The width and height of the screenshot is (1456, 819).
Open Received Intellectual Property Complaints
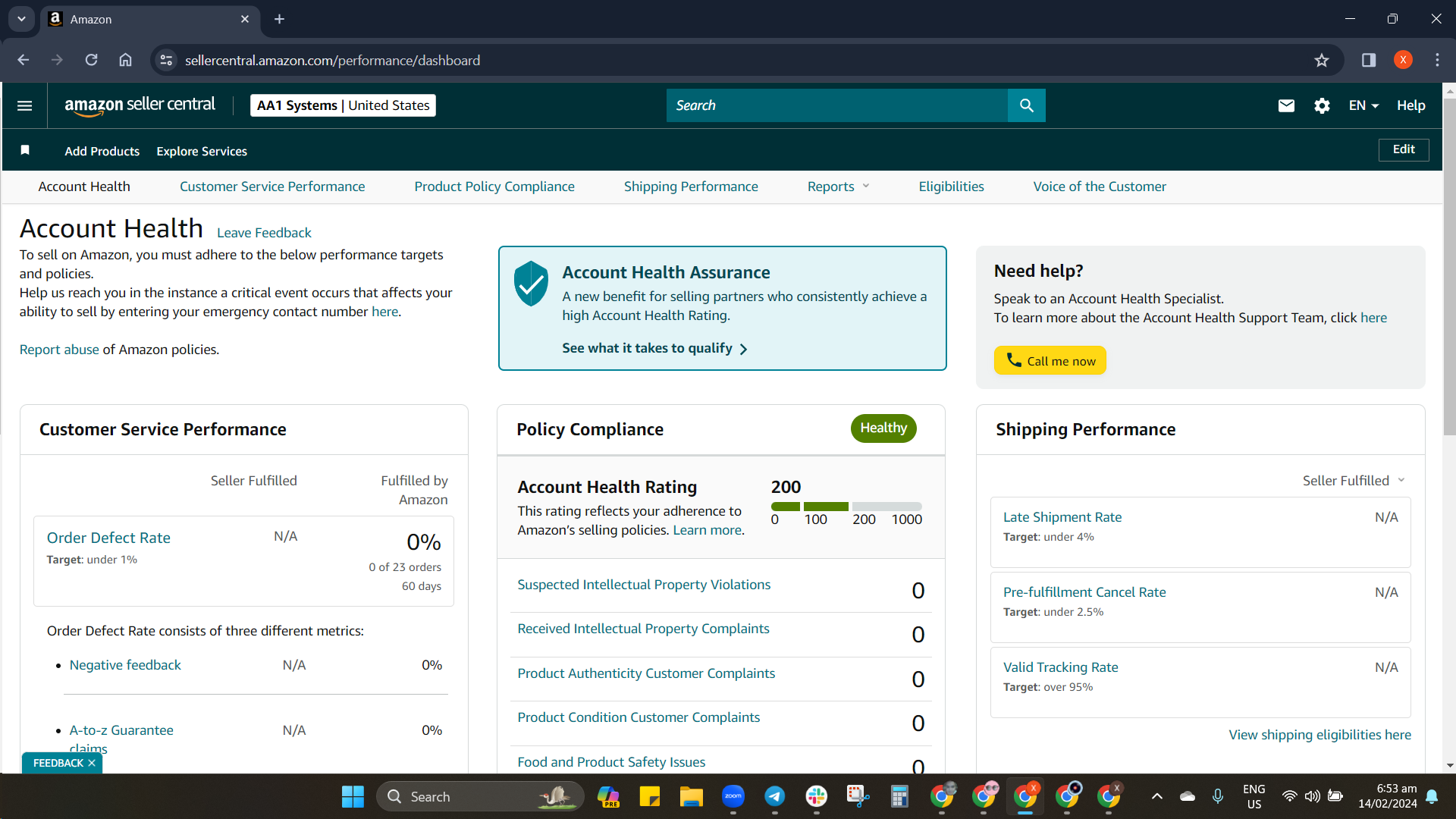click(x=643, y=629)
